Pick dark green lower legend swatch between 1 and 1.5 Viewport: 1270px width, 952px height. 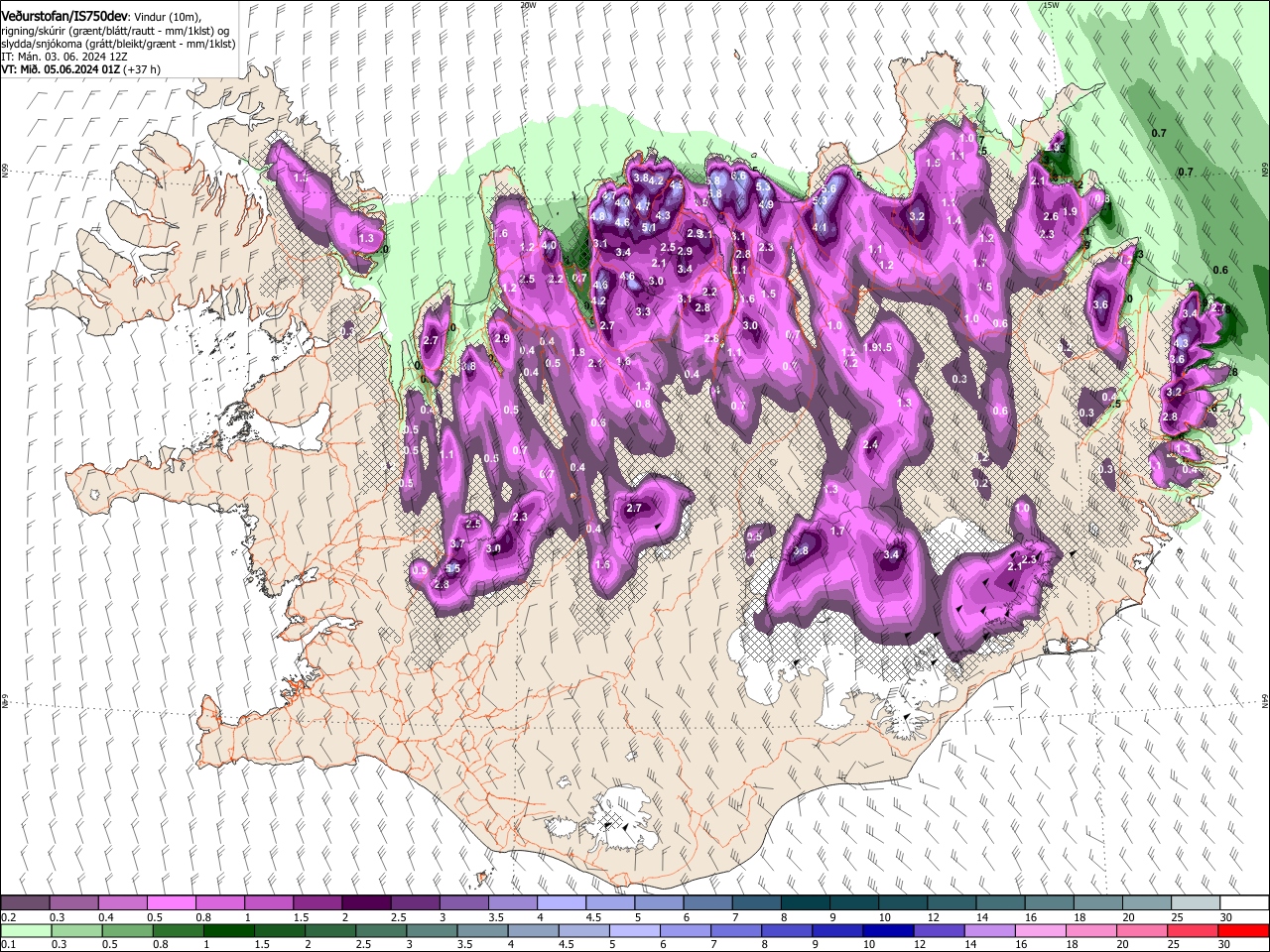[x=228, y=931]
